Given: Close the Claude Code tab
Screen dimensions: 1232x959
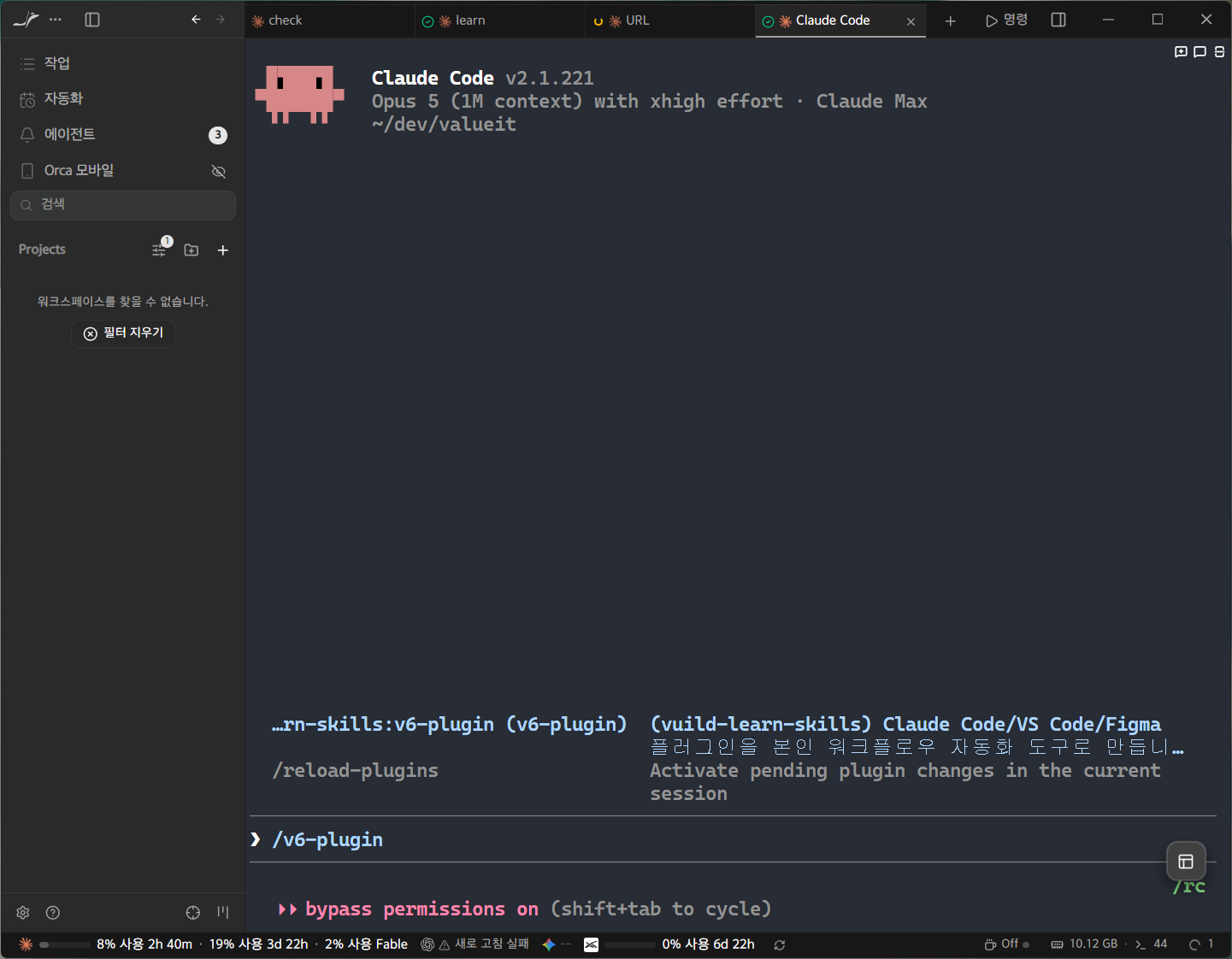Looking at the screenshot, I should tap(911, 21).
